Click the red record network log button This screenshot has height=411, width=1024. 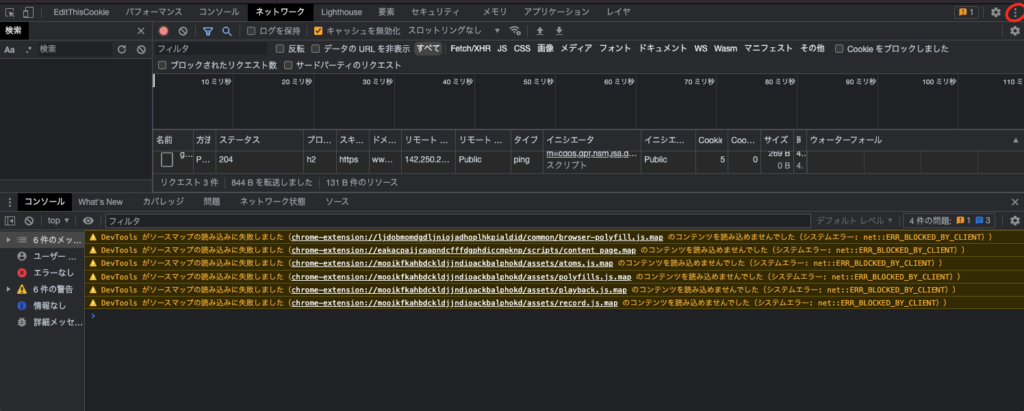tap(164, 31)
